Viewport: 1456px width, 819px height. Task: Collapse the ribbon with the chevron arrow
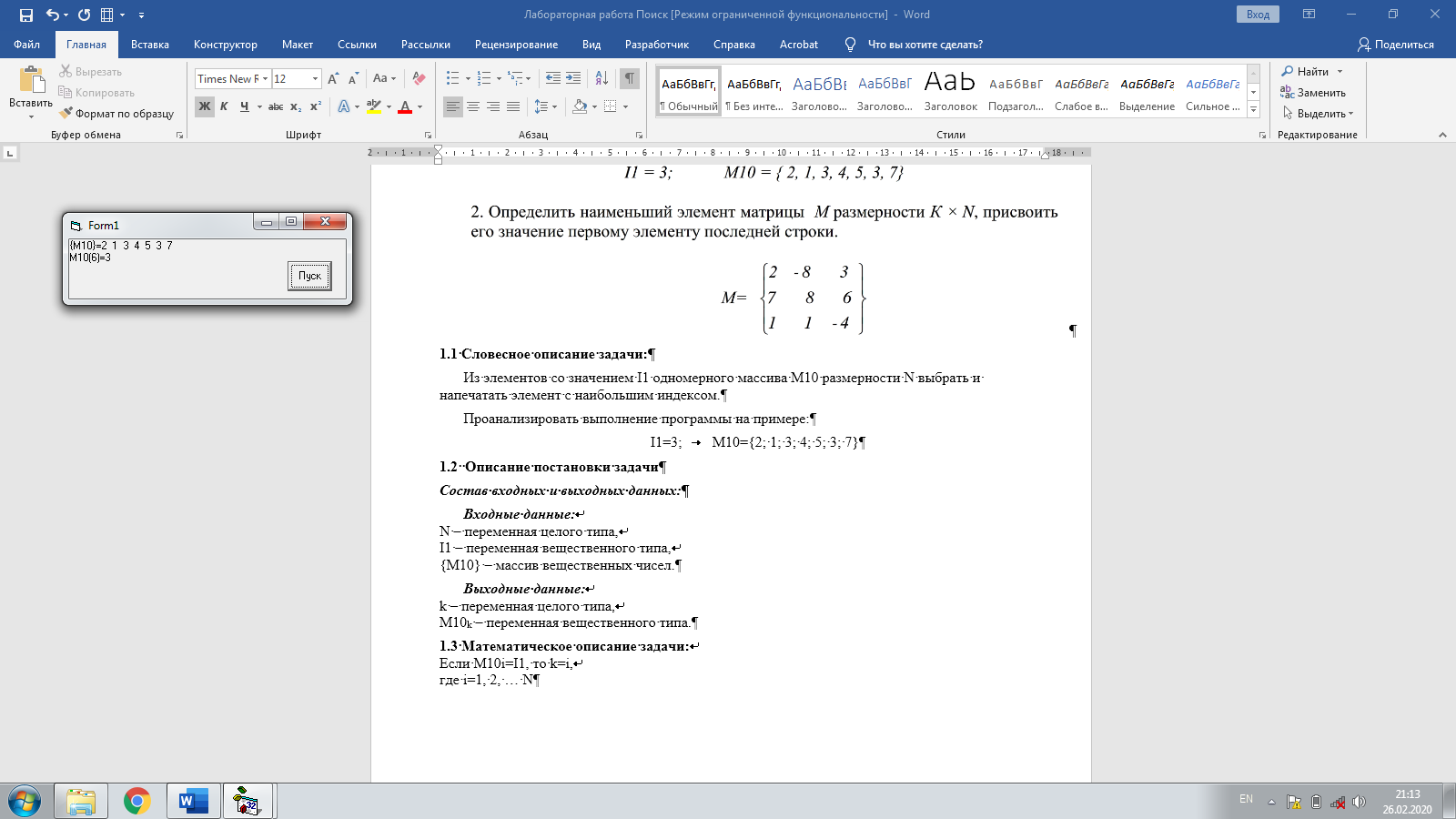pos(1442,135)
